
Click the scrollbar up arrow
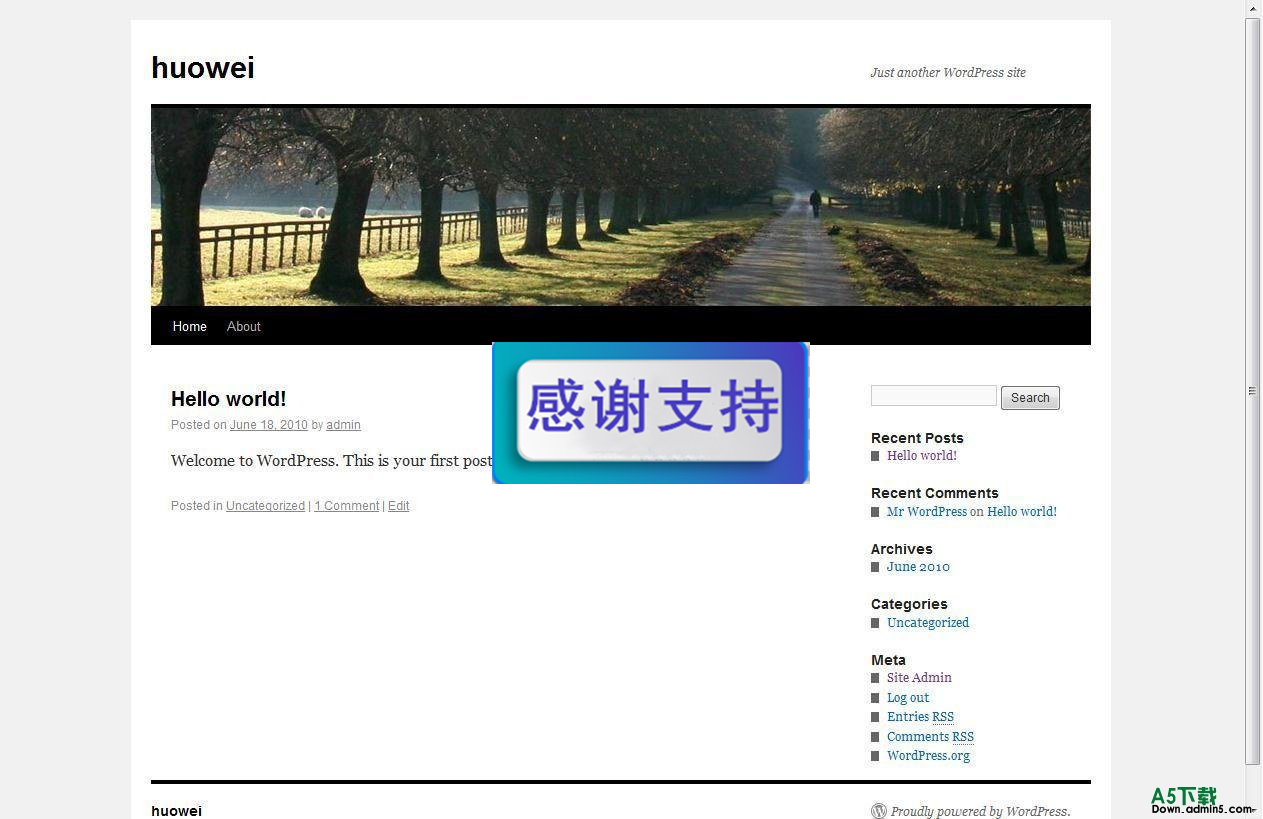tap(1253, 8)
